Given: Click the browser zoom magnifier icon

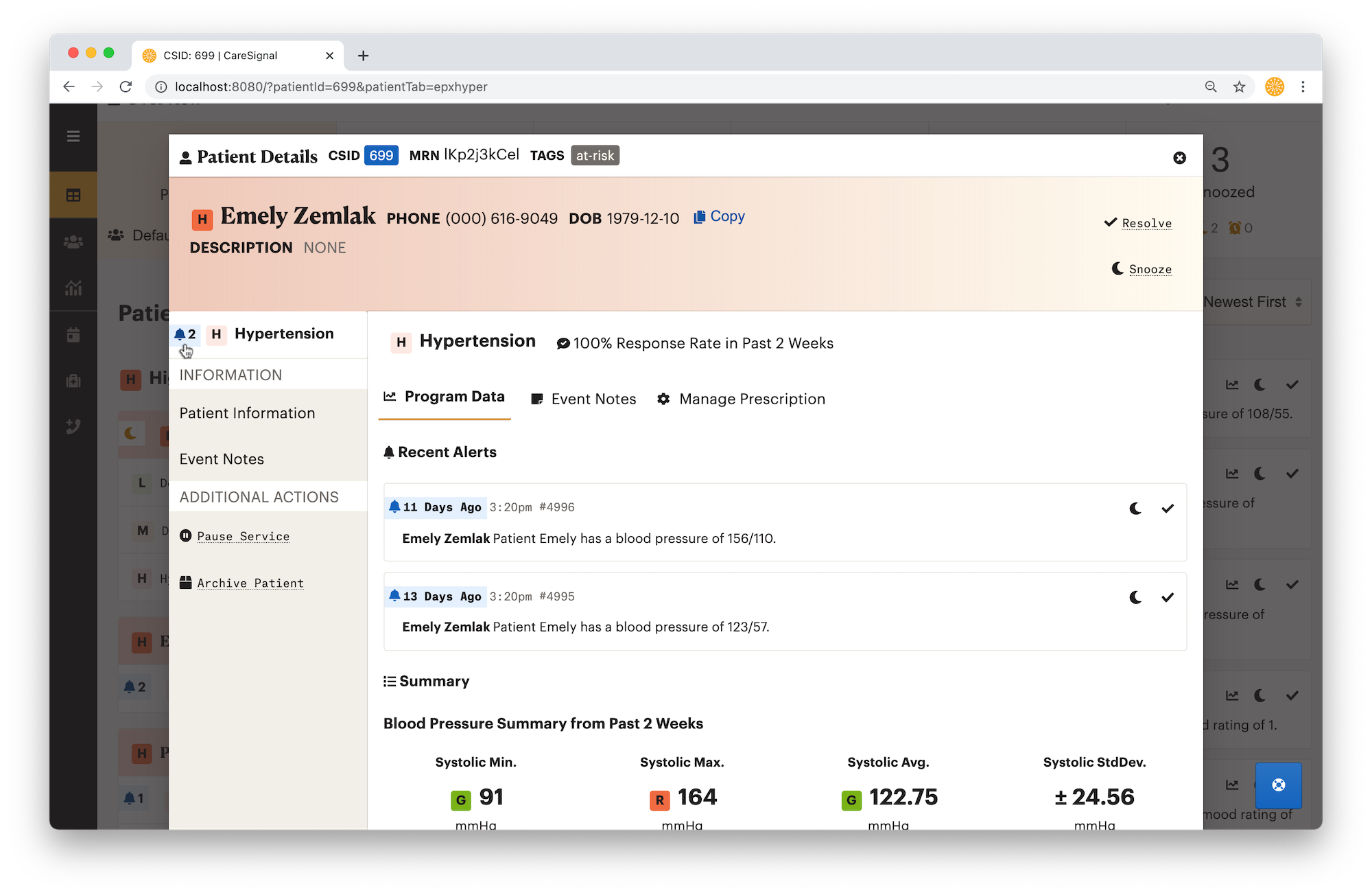Looking at the screenshot, I should [1211, 86].
